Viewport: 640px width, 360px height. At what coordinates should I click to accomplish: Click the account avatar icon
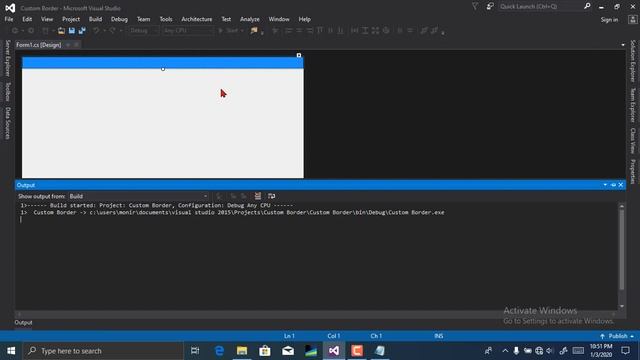coord(632,20)
